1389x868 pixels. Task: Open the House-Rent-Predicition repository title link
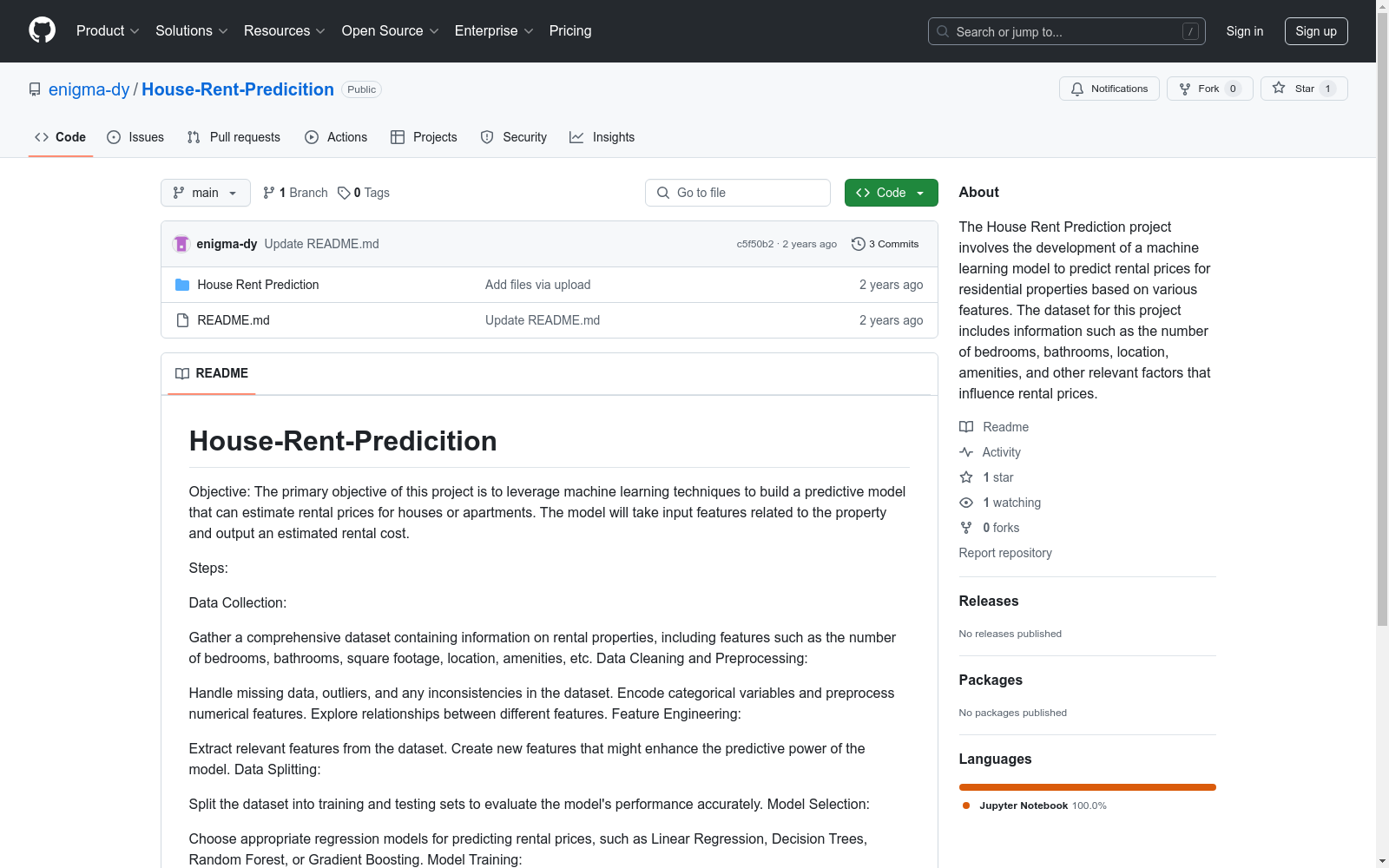(238, 89)
